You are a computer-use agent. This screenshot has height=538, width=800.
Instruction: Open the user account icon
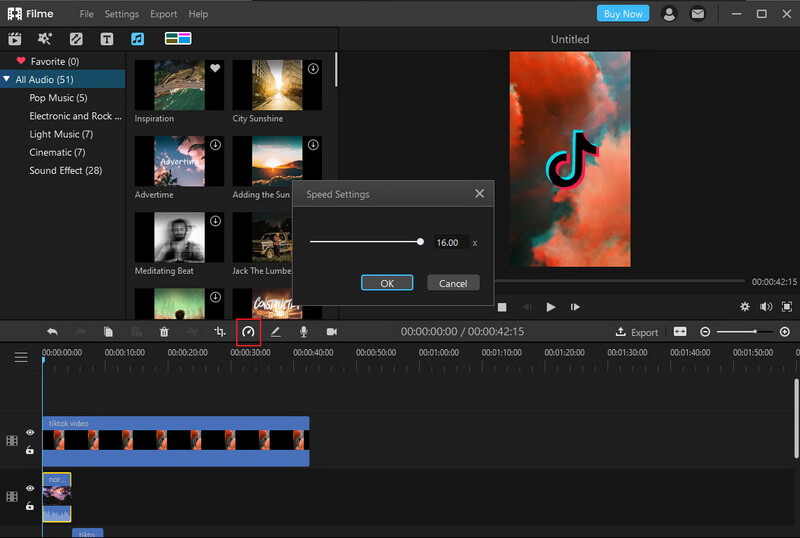[669, 14]
